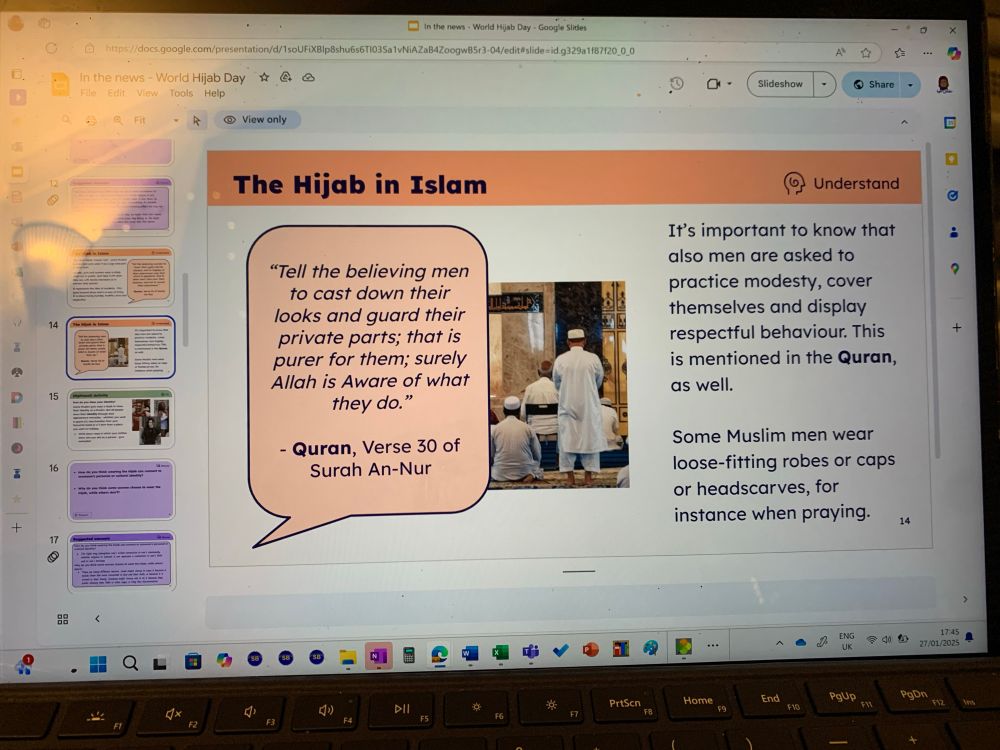Check the cloud document status icon
Screen dimensions: 1000x750
[308, 77]
